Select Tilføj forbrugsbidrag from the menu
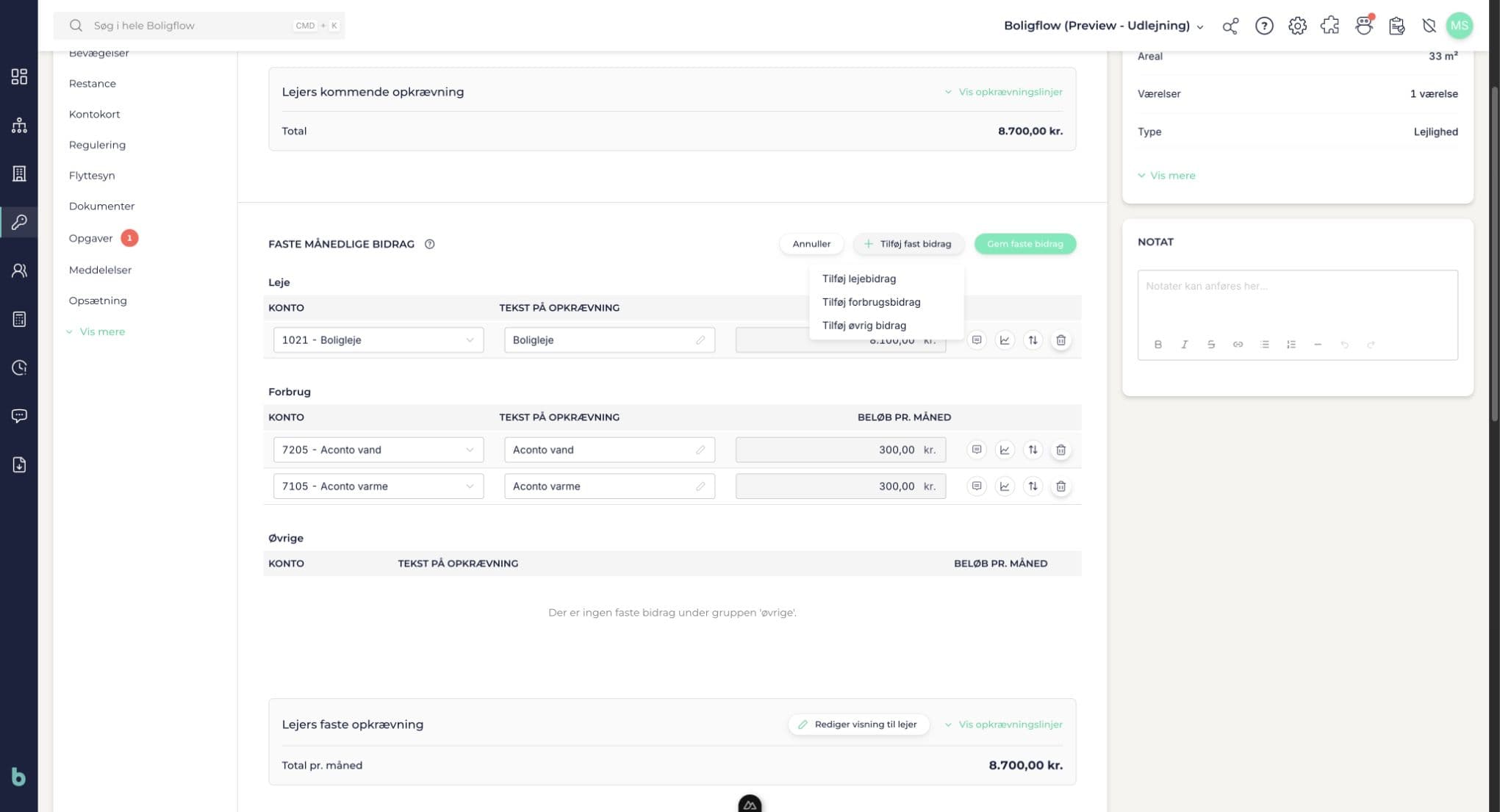1500x812 pixels. [x=871, y=302]
